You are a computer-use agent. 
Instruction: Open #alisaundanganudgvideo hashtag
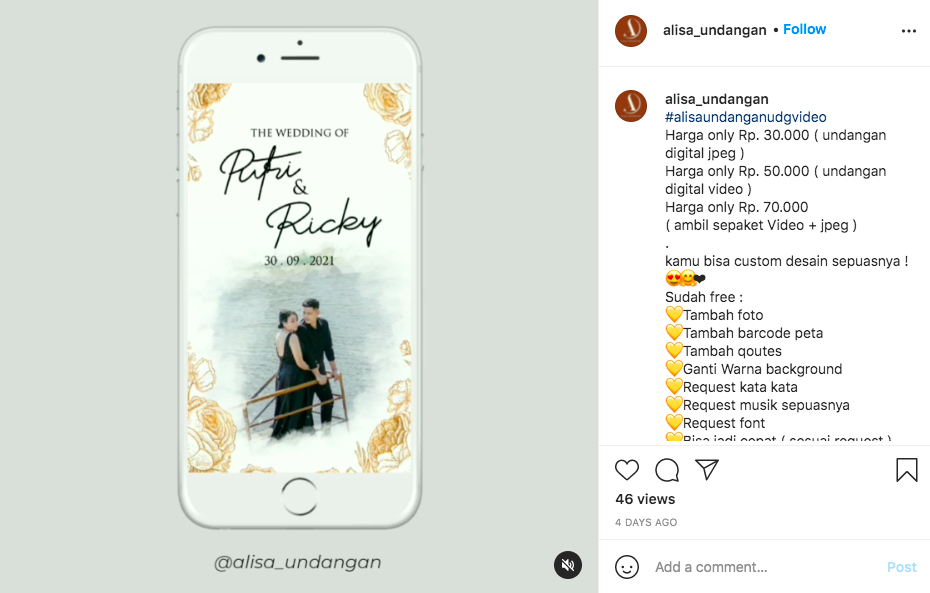746,117
